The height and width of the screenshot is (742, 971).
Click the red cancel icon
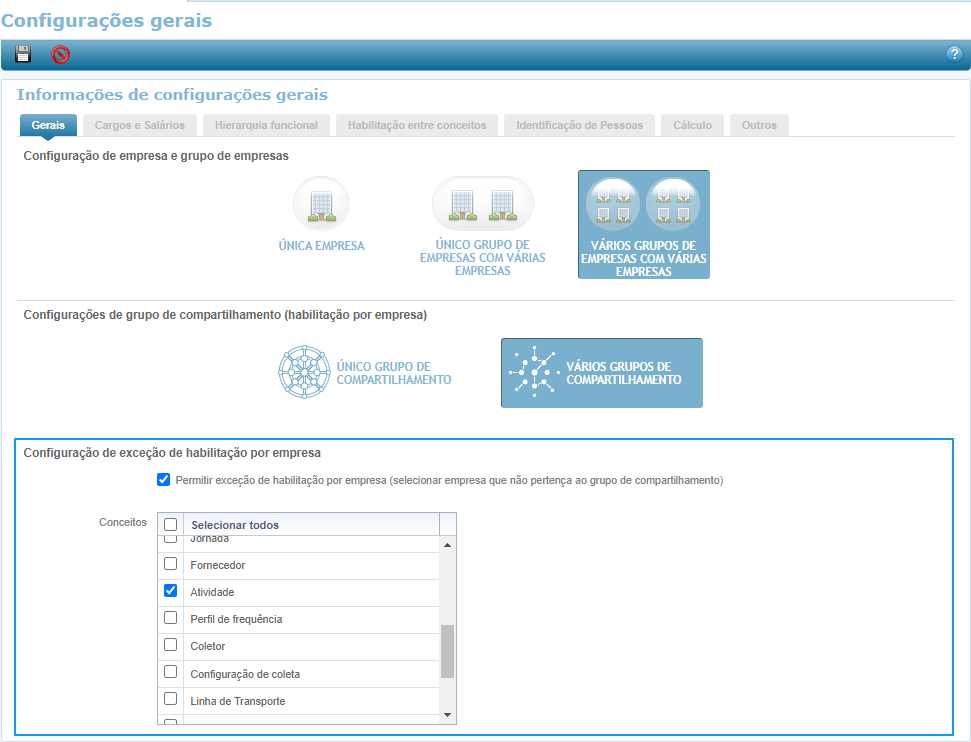click(x=61, y=54)
